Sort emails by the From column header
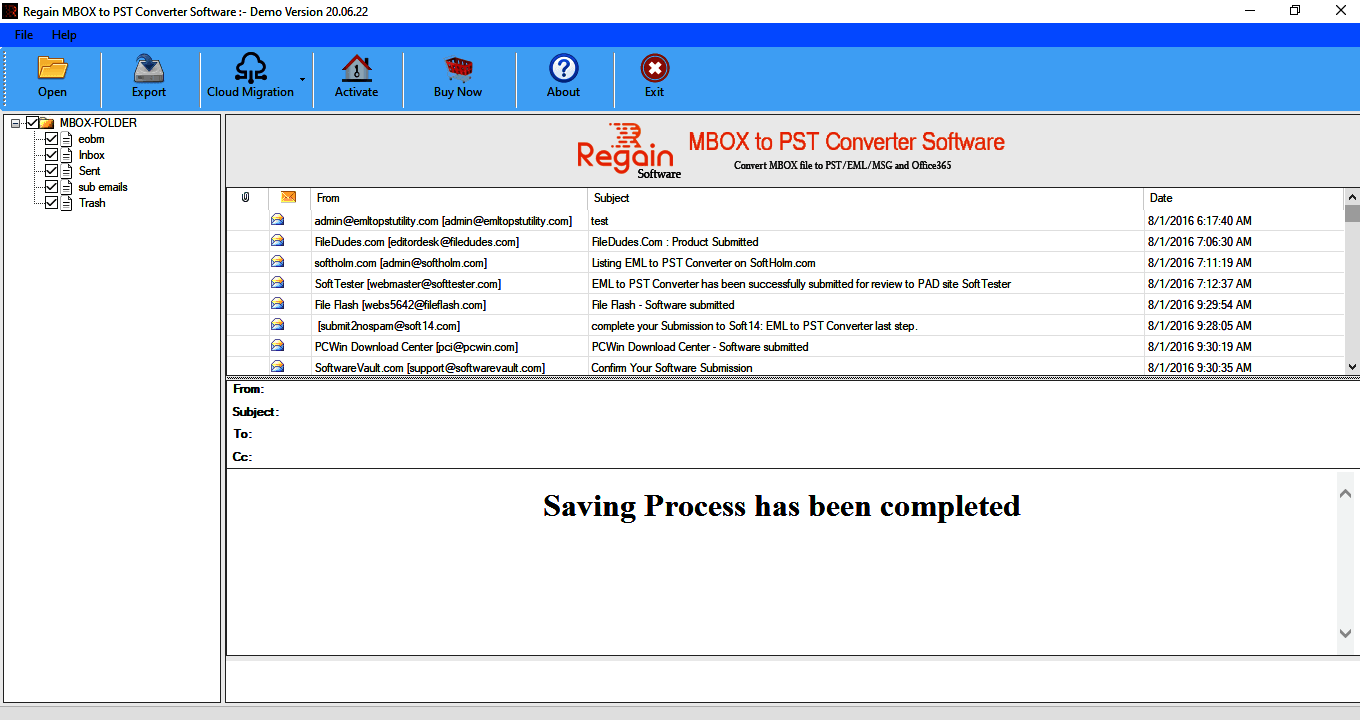The width and height of the screenshot is (1360, 720). coord(449,198)
